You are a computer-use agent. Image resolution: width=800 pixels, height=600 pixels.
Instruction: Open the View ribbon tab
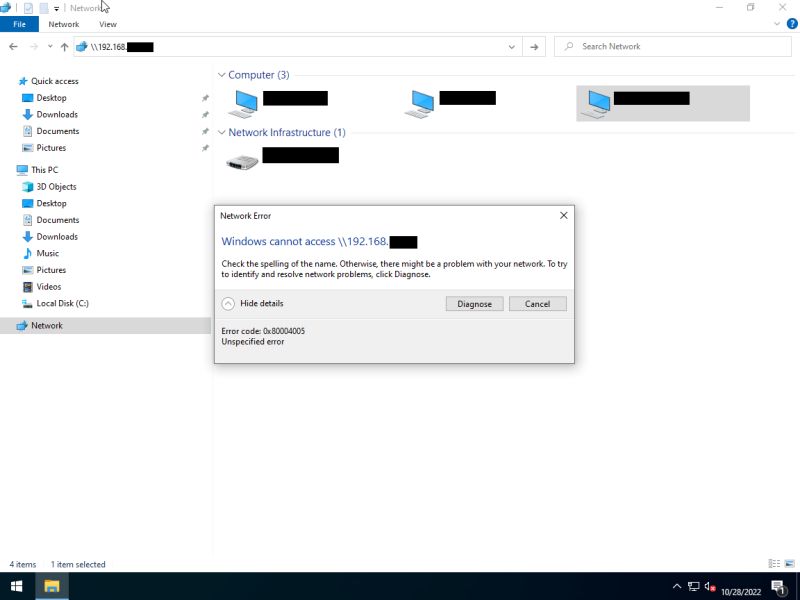tap(107, 24)
